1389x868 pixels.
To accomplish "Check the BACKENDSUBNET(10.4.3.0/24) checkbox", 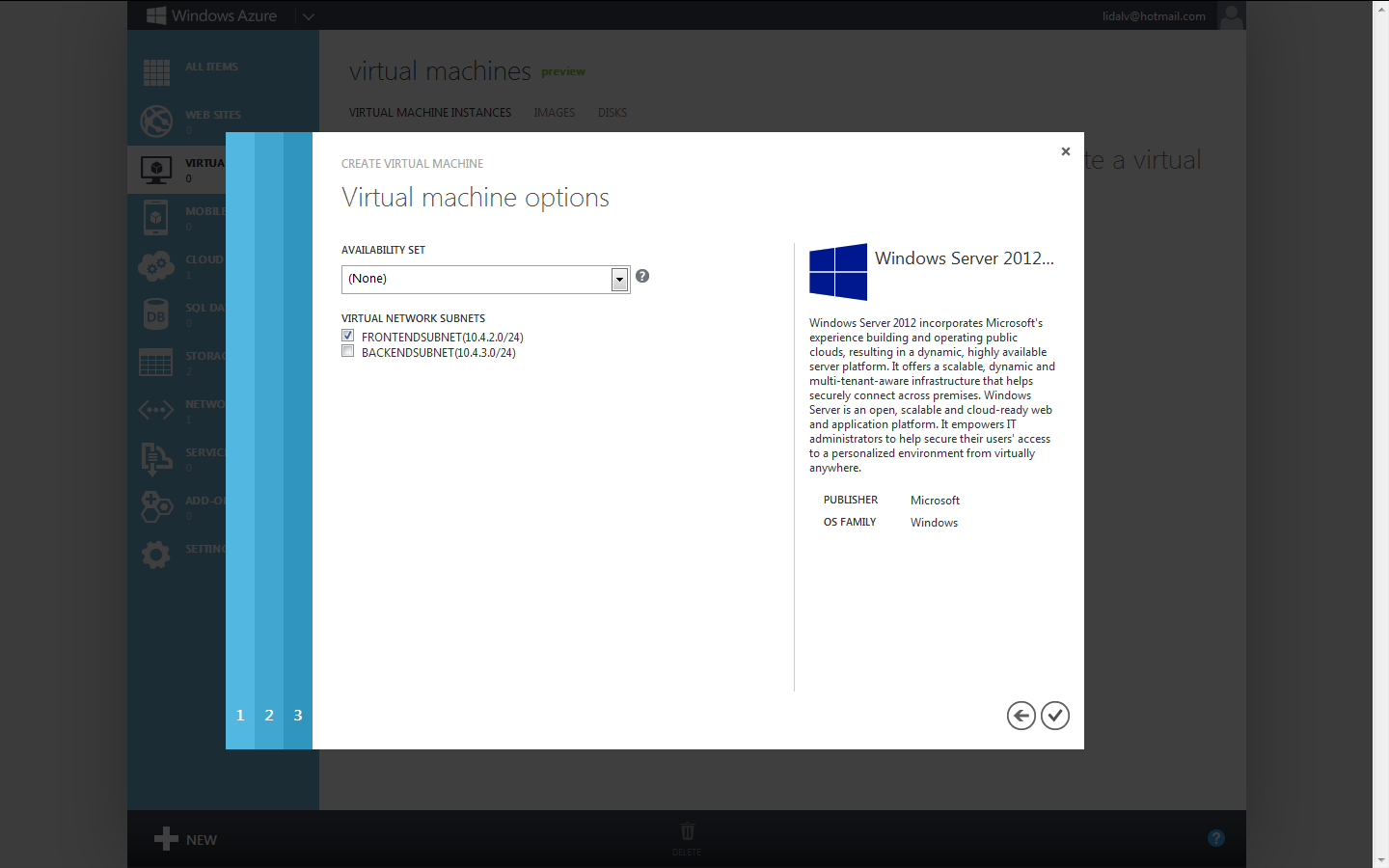I will point(348,352).
